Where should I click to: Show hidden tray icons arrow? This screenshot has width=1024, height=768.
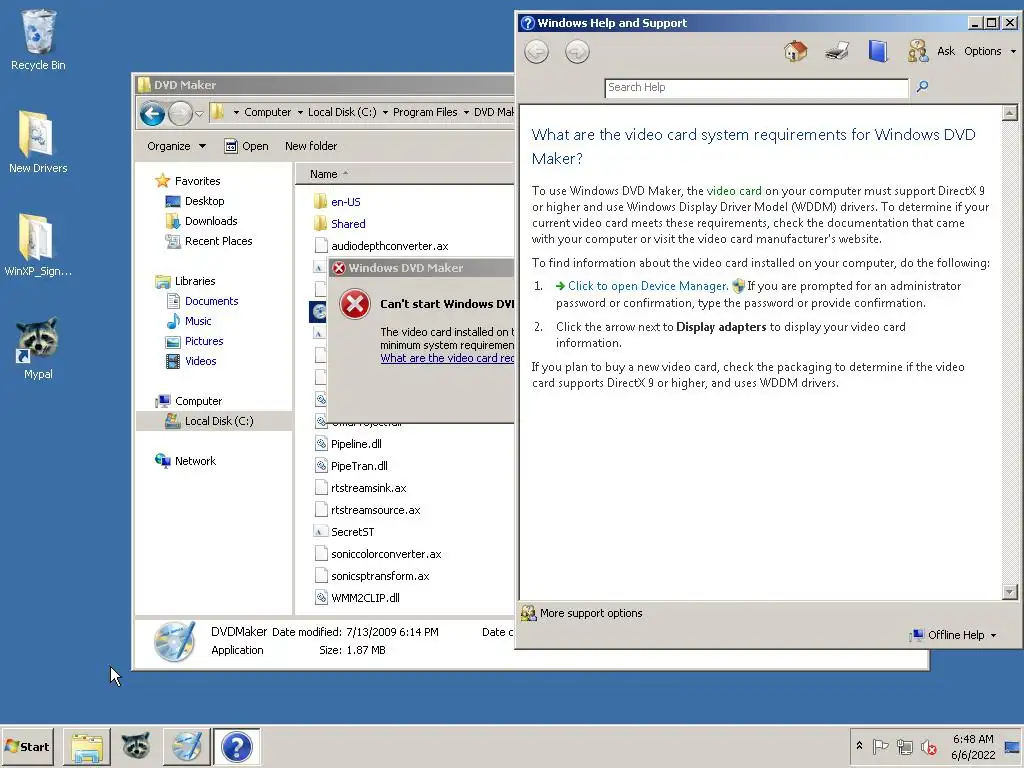[x=859, y=746]
